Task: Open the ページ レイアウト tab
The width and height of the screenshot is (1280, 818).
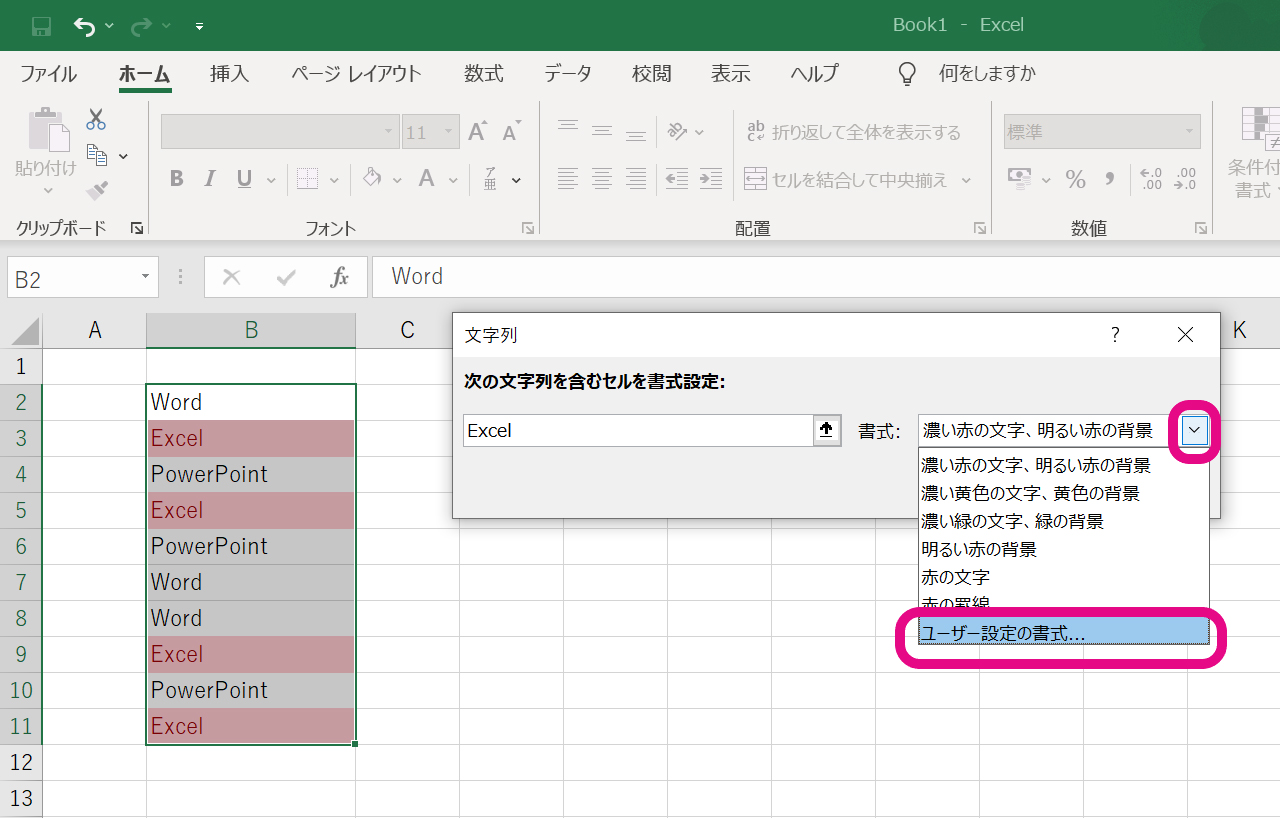Action: 356,74
